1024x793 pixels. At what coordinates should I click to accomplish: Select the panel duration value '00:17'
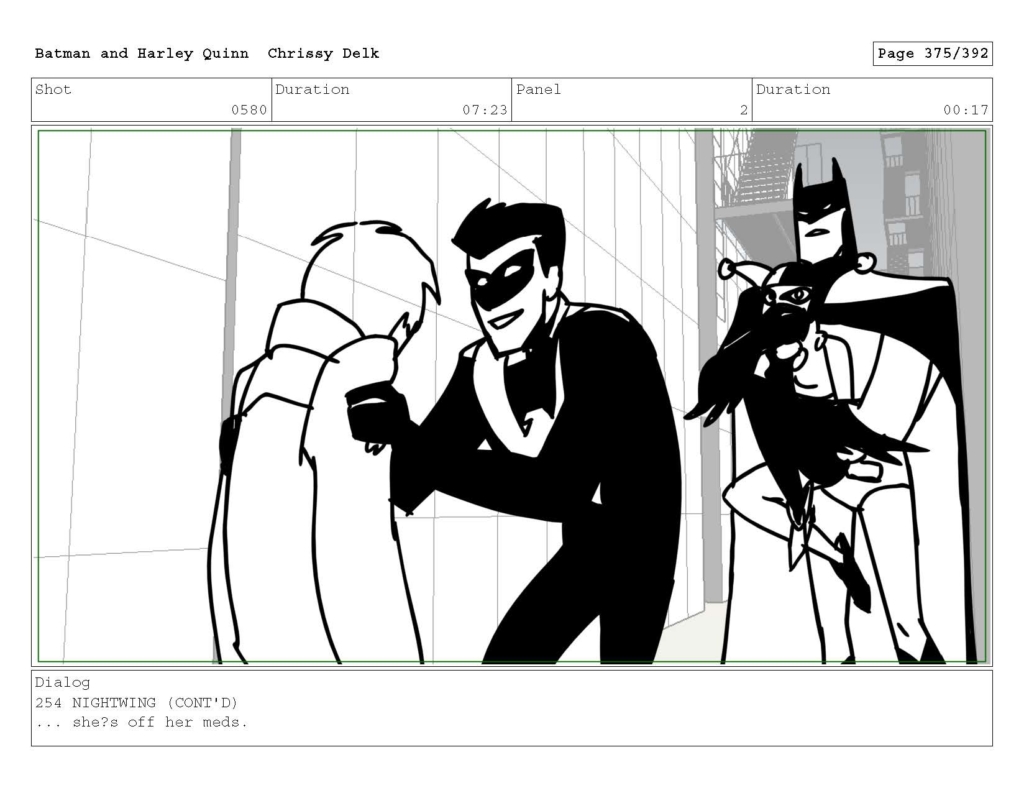(966, 110)
